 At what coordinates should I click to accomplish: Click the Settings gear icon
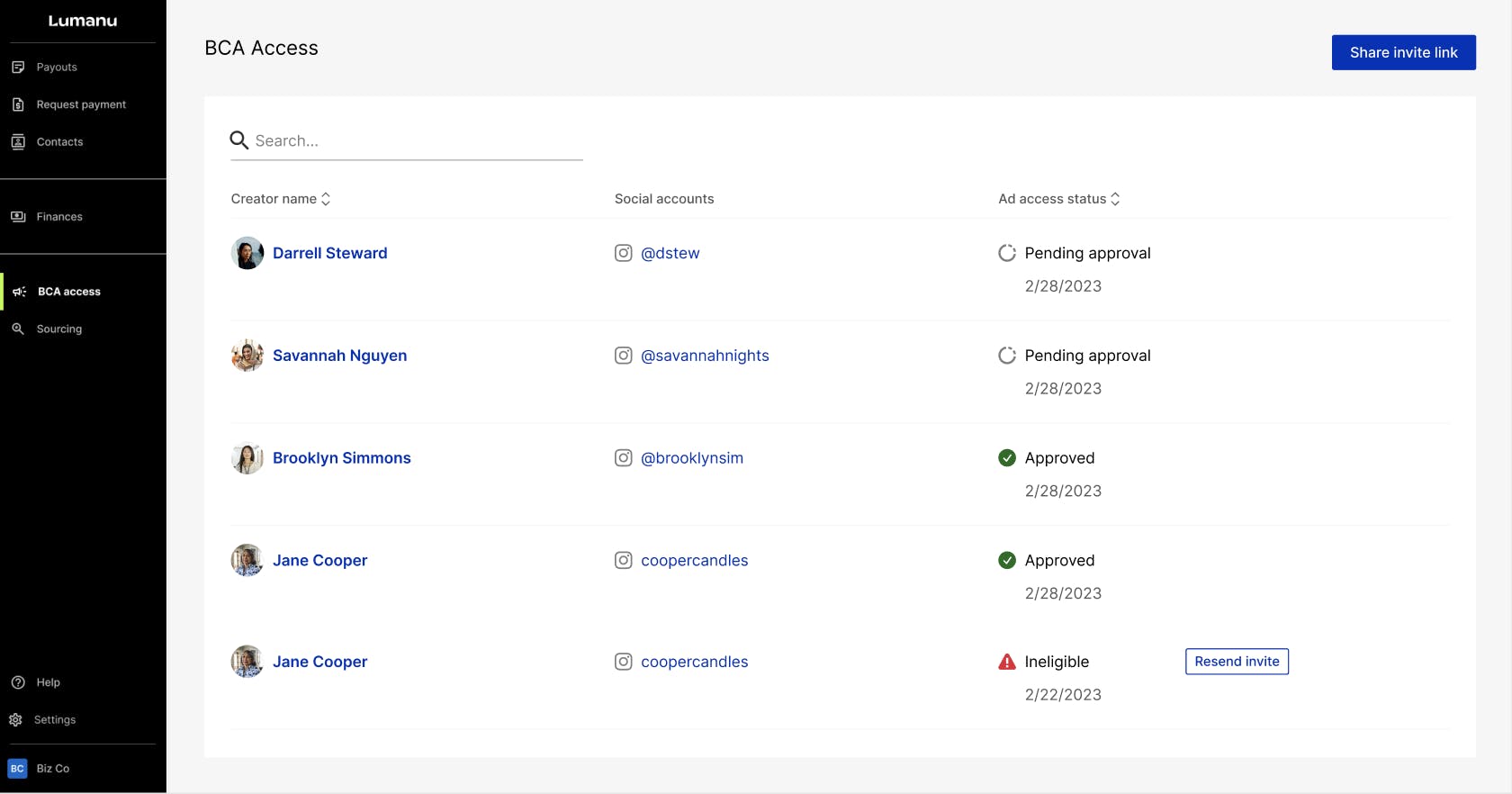(16, 720)
